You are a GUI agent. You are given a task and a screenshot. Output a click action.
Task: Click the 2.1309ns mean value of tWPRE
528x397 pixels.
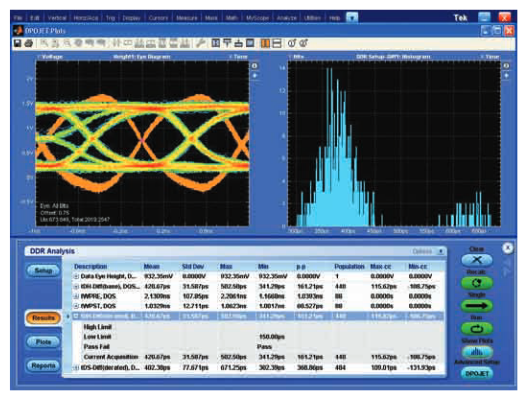pyautogui.click(x=157, y=296)
